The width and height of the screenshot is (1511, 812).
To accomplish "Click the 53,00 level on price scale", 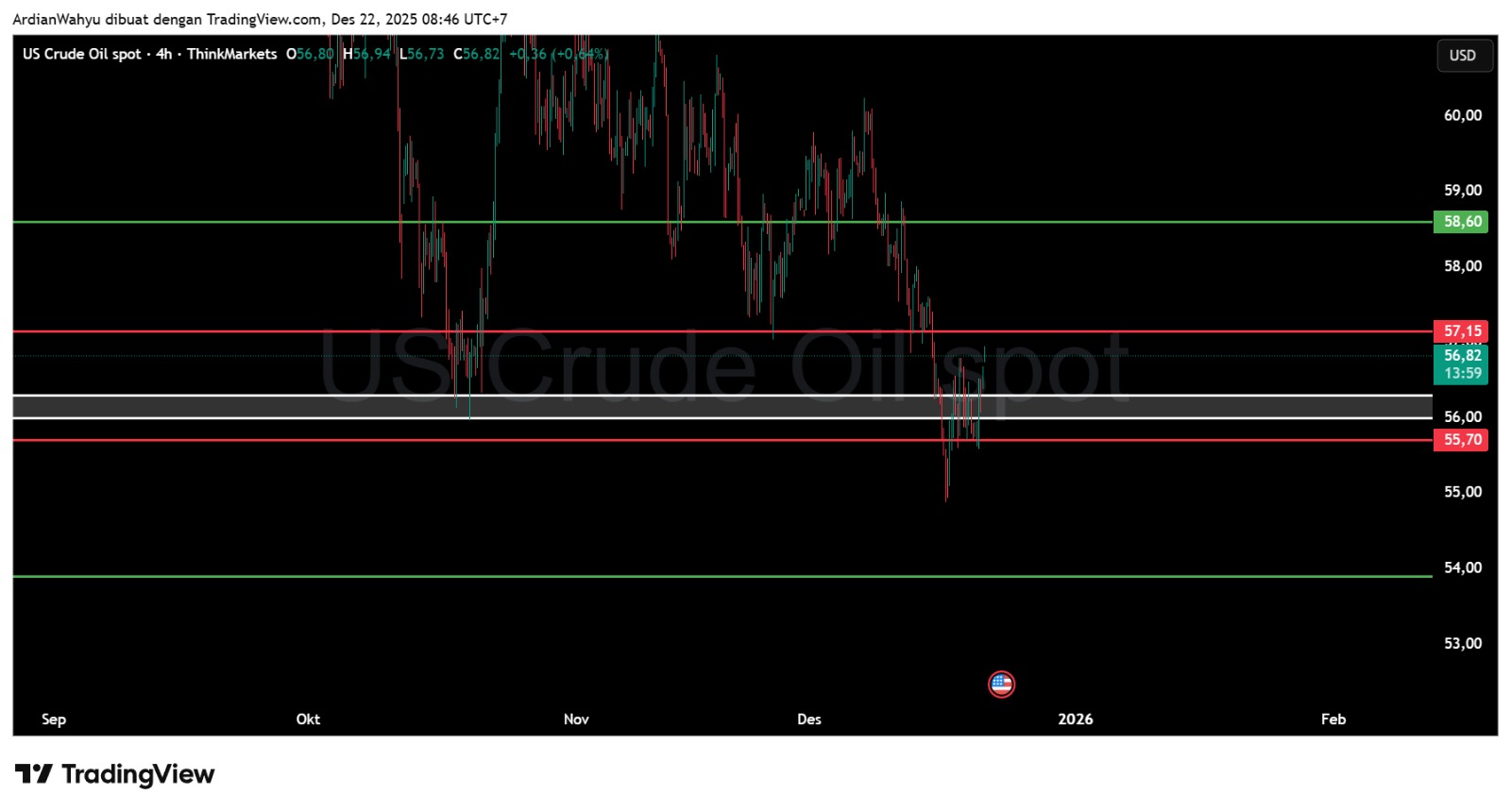I will [x=1462, y=644].
